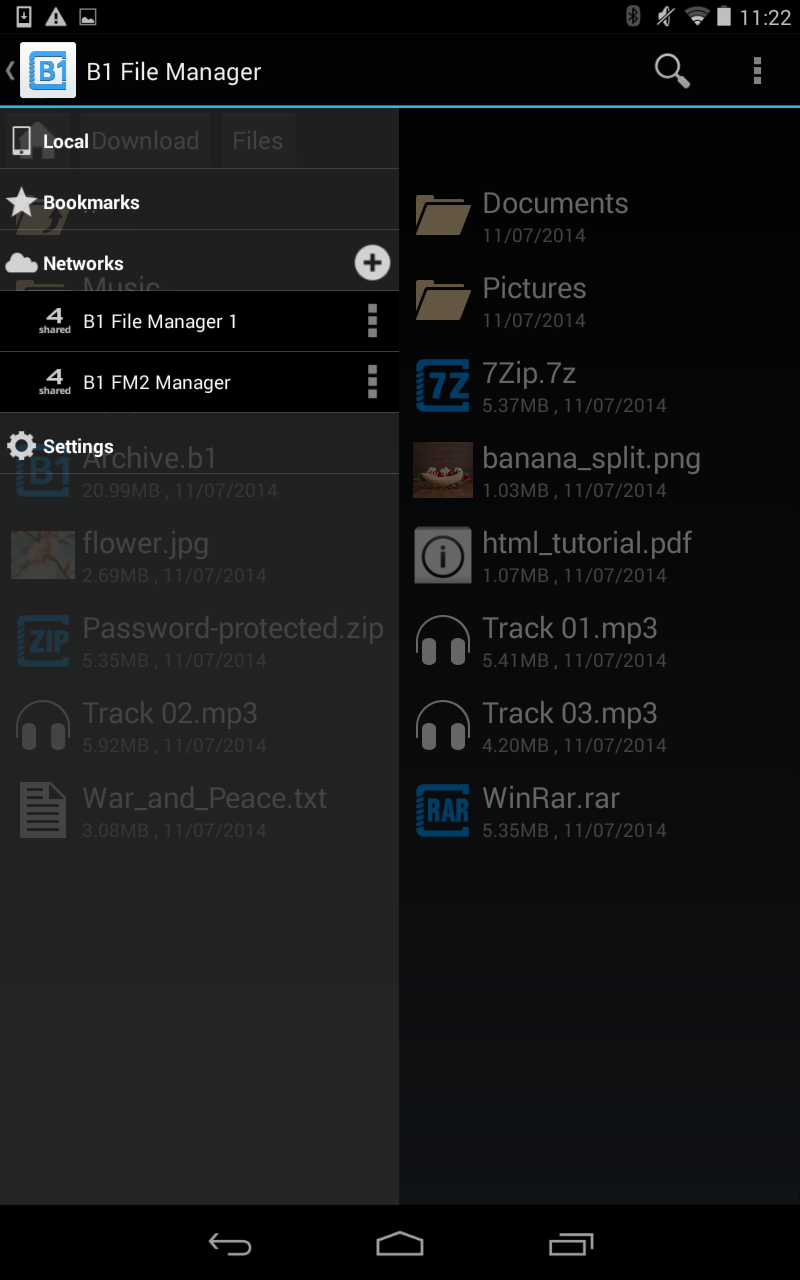The image size is (800, 1280).
Task: Open Bookmarks in the drawer
Action: pyautogui.click(x=200, y=202)
